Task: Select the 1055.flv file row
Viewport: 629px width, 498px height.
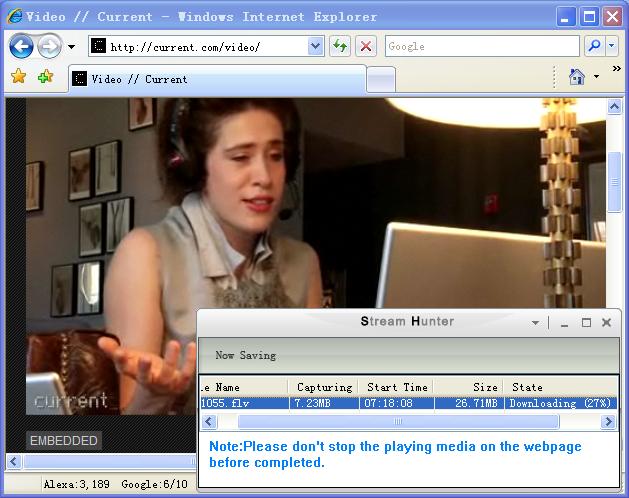Action: 409,403
